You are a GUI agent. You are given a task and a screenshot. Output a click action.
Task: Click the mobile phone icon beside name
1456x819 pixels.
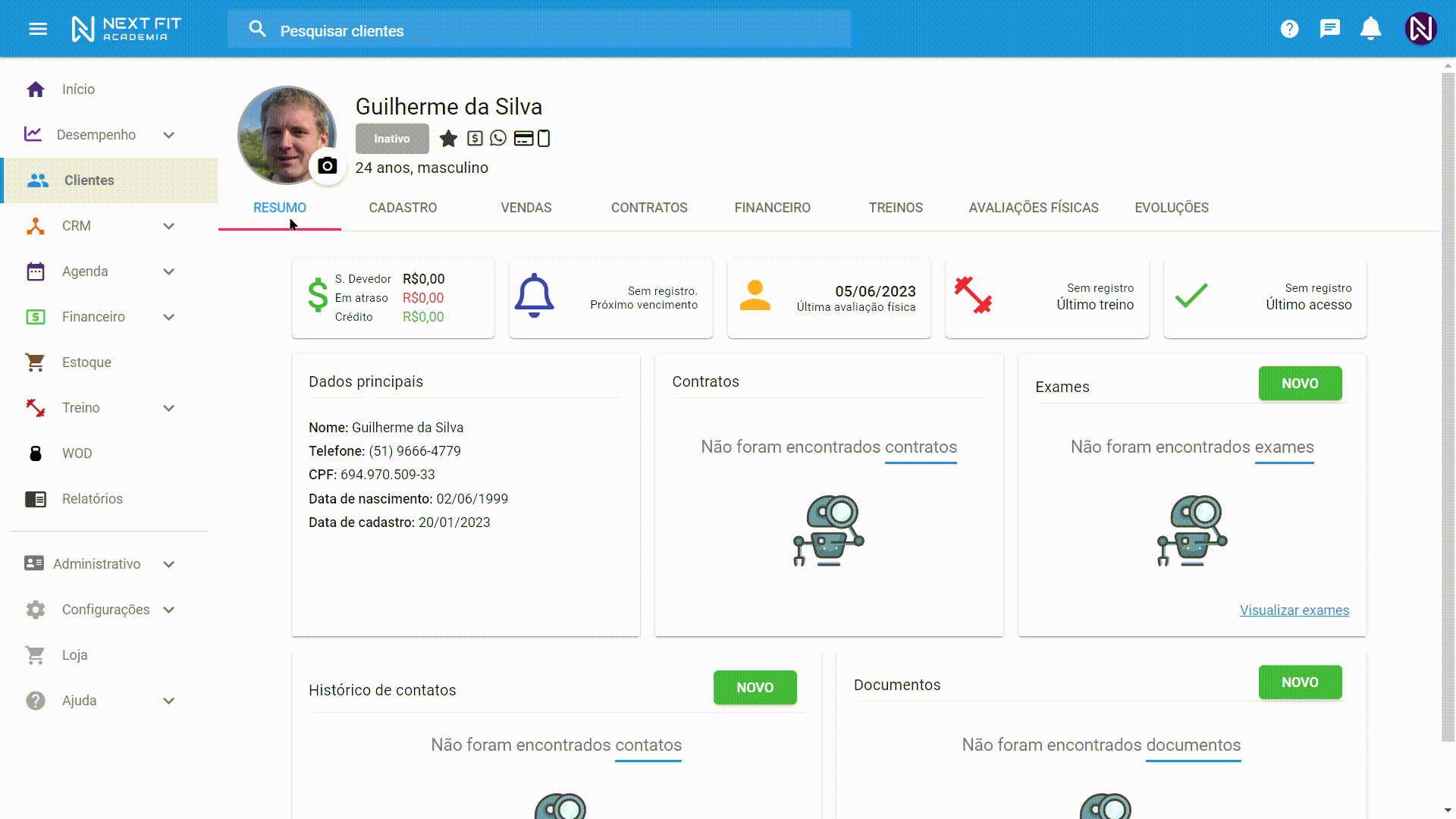[x=544, y=139]
